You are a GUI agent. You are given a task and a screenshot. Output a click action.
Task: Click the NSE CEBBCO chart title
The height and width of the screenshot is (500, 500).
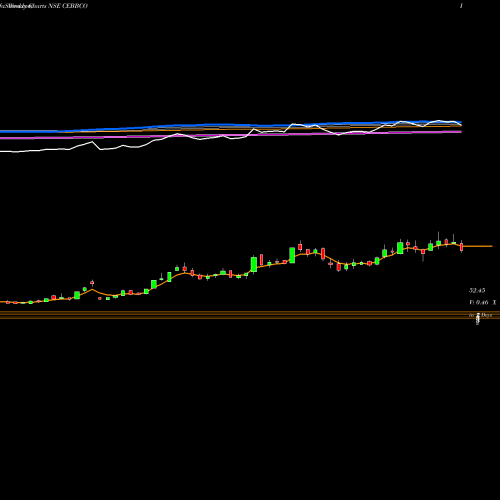coord(44,6)
